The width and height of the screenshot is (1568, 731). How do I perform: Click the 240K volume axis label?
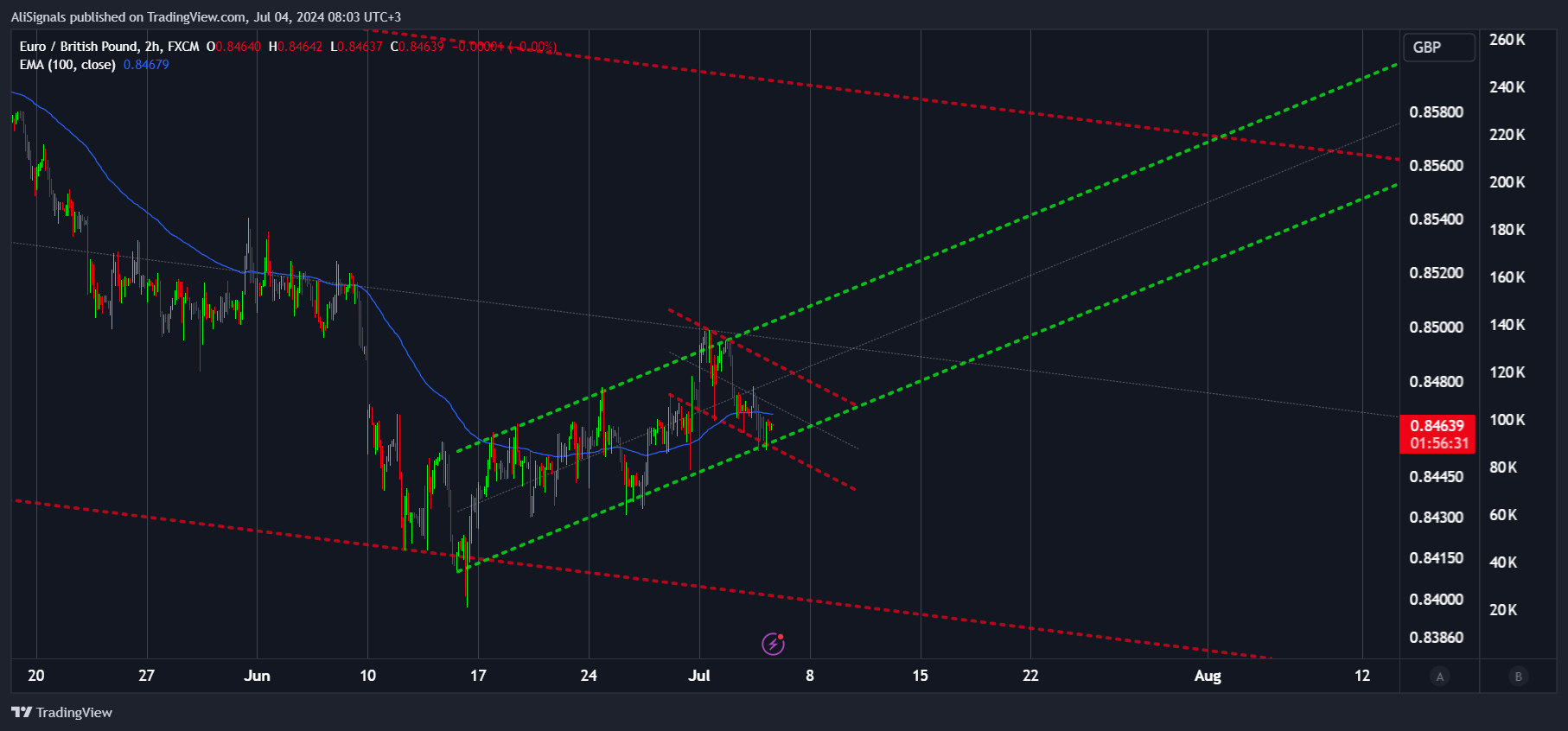(1507, 87)
